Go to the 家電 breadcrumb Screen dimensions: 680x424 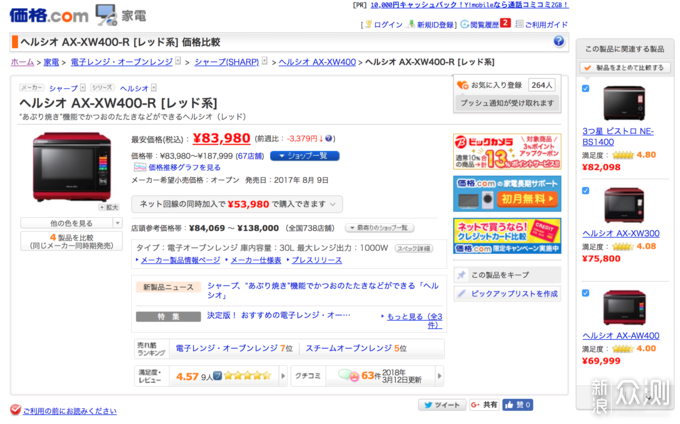pos(51,62)
